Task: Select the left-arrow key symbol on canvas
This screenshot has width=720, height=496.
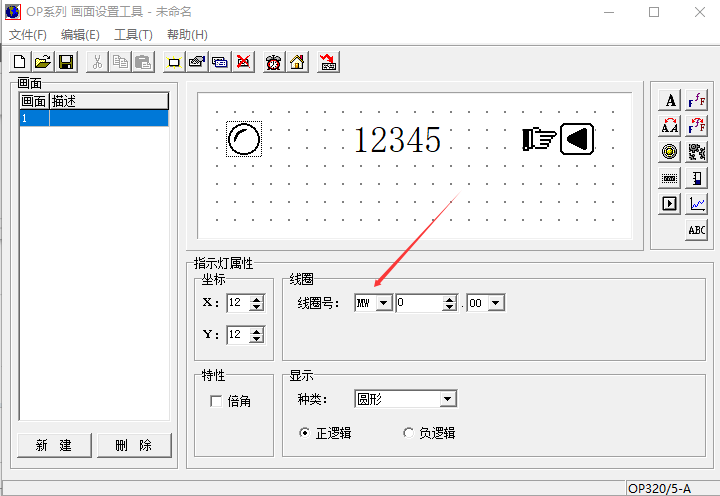Action: (577, 139)
